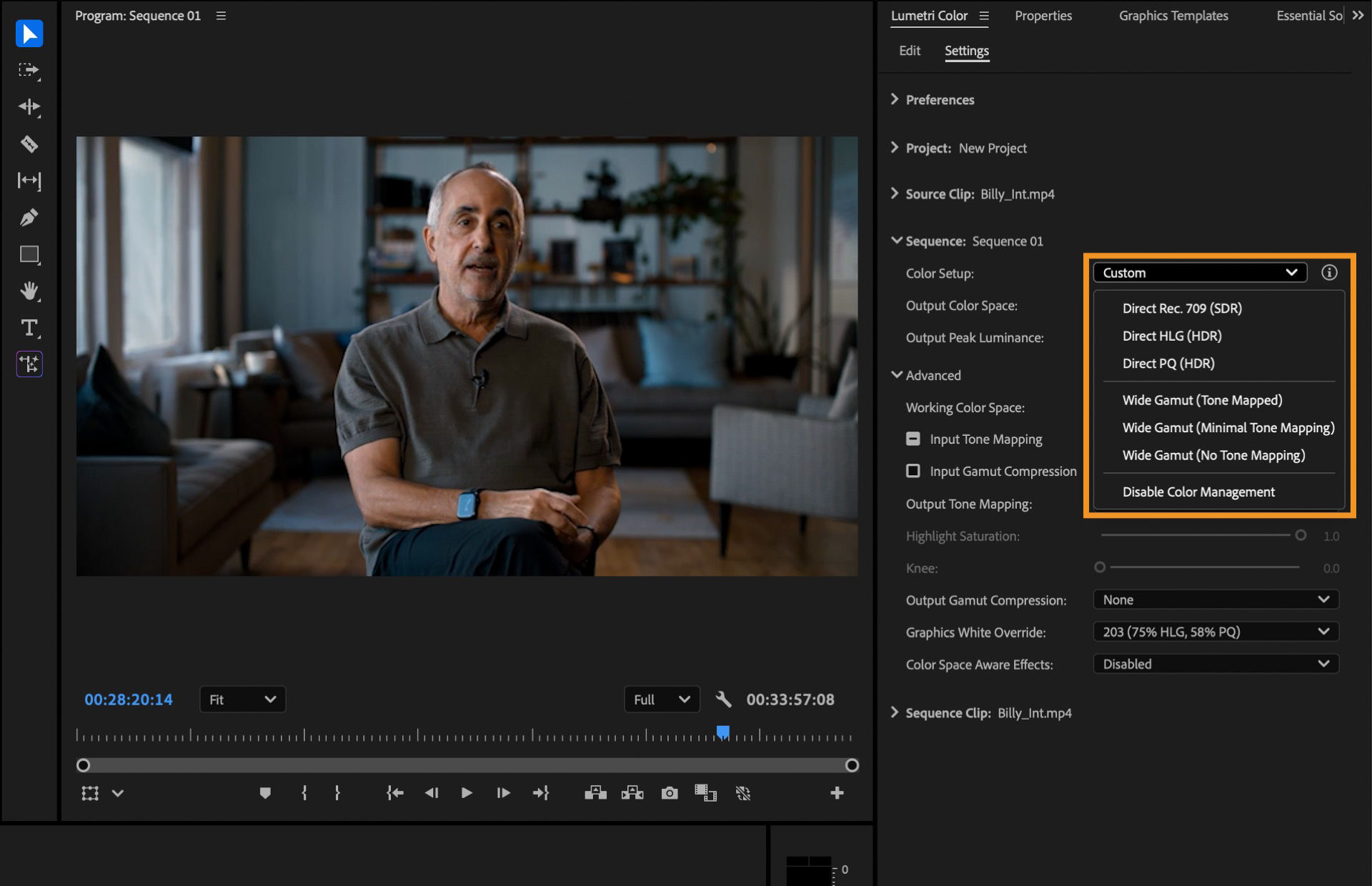Toggle Input Tone Mapping checkbox

[x=913, y=439]
